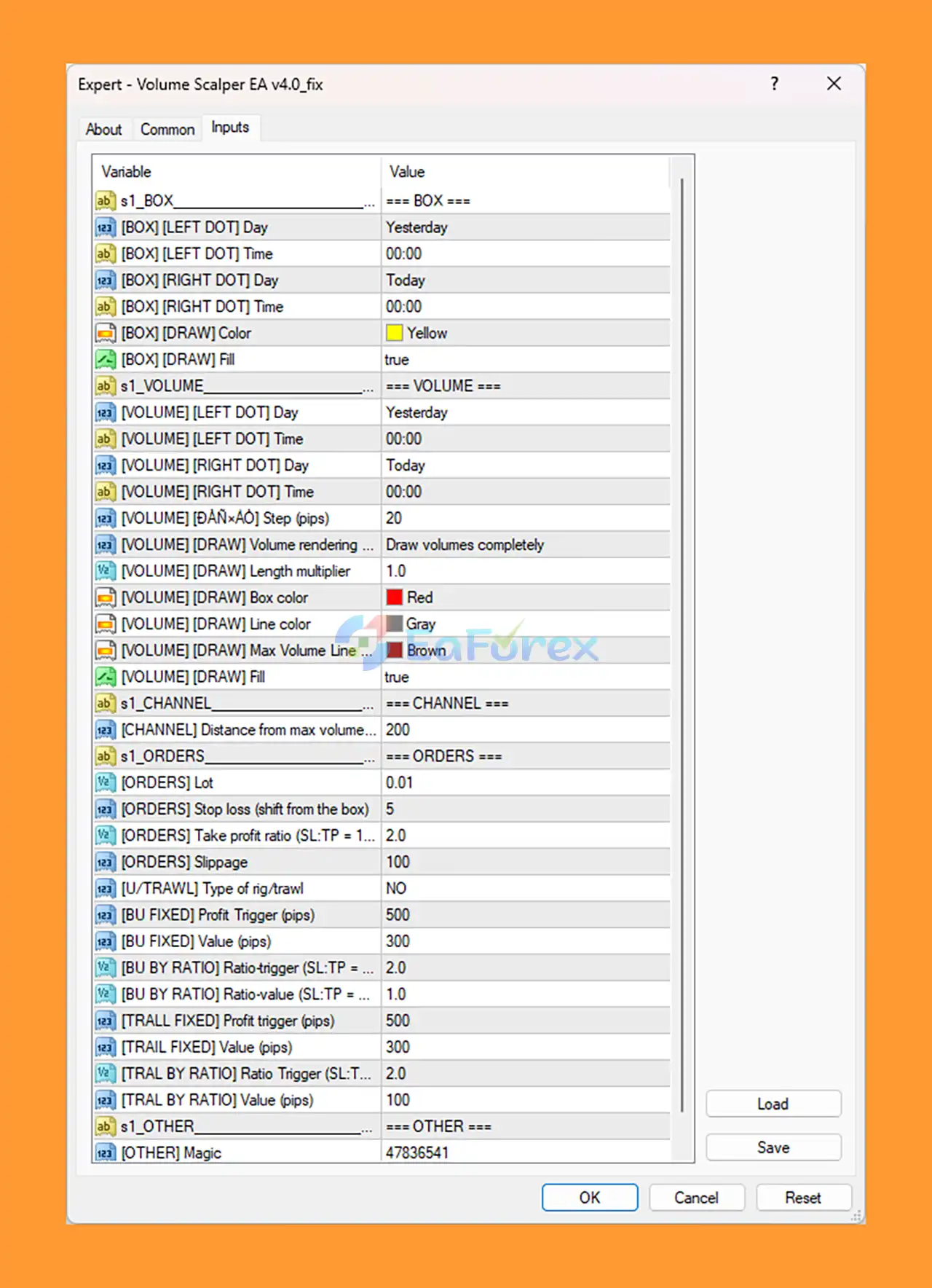The image size is (932, 1288).
Task: Click color icon beside [VOLUME] [DRAW] Box color
Action: click(x=106, y=598)
